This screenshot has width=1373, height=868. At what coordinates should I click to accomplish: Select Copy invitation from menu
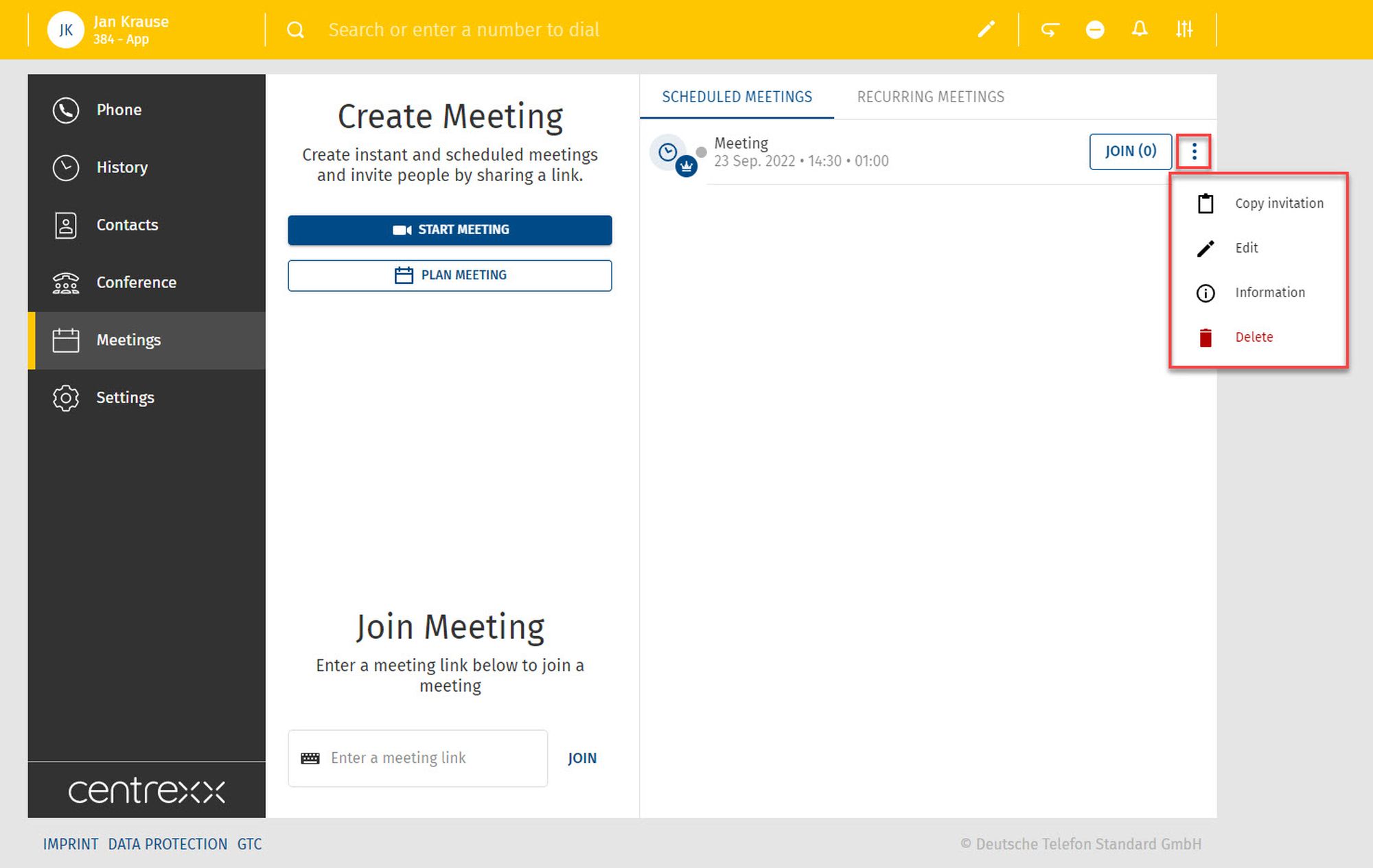coord(1278,203)
